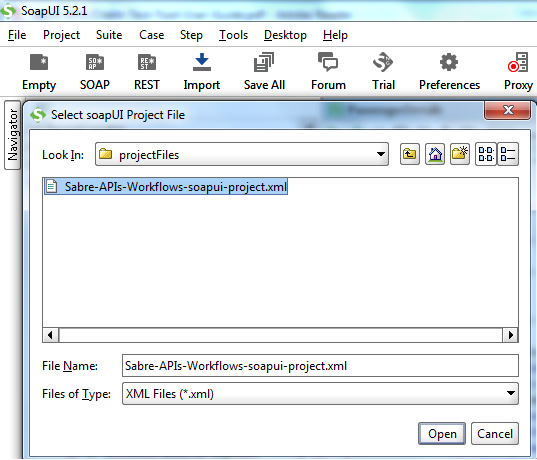Click the REST project toolbar icon

147,62
